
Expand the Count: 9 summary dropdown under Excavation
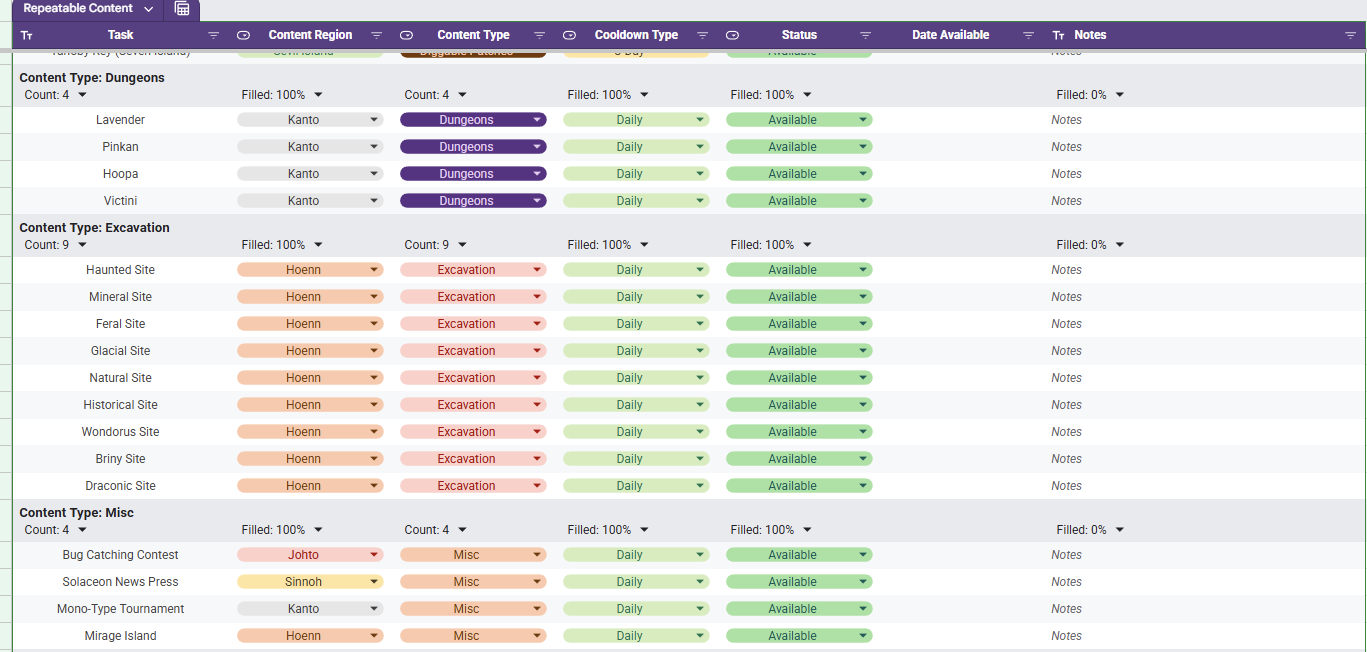pos(82,245)
